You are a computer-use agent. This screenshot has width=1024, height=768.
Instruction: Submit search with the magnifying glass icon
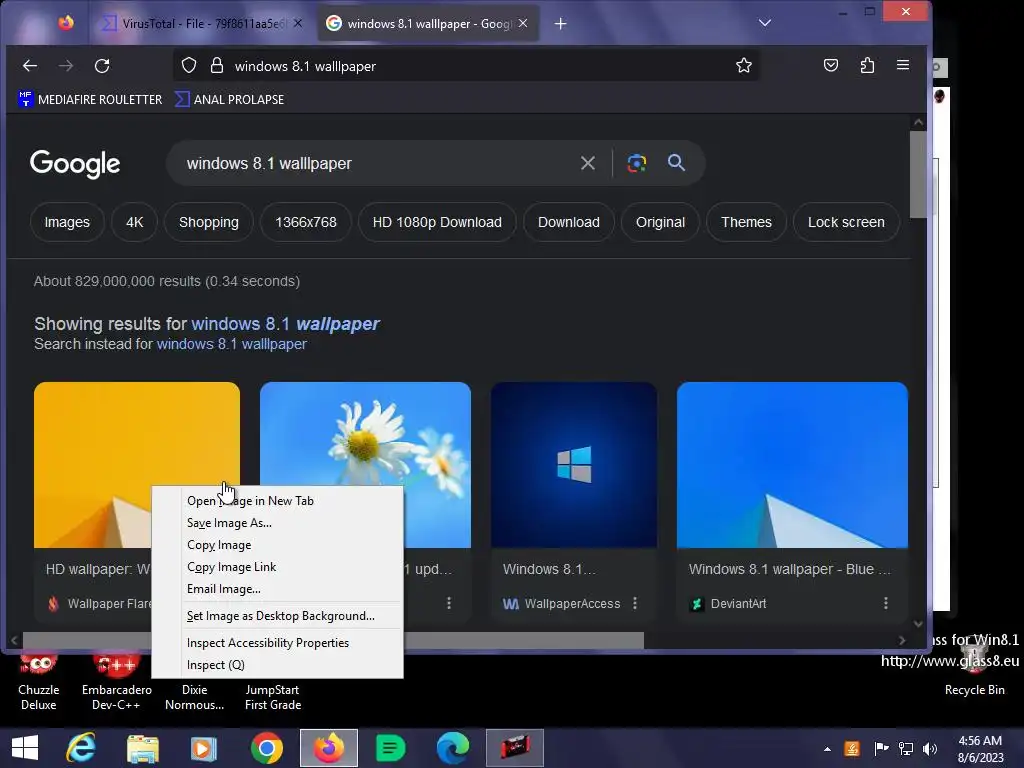point(677,163)
